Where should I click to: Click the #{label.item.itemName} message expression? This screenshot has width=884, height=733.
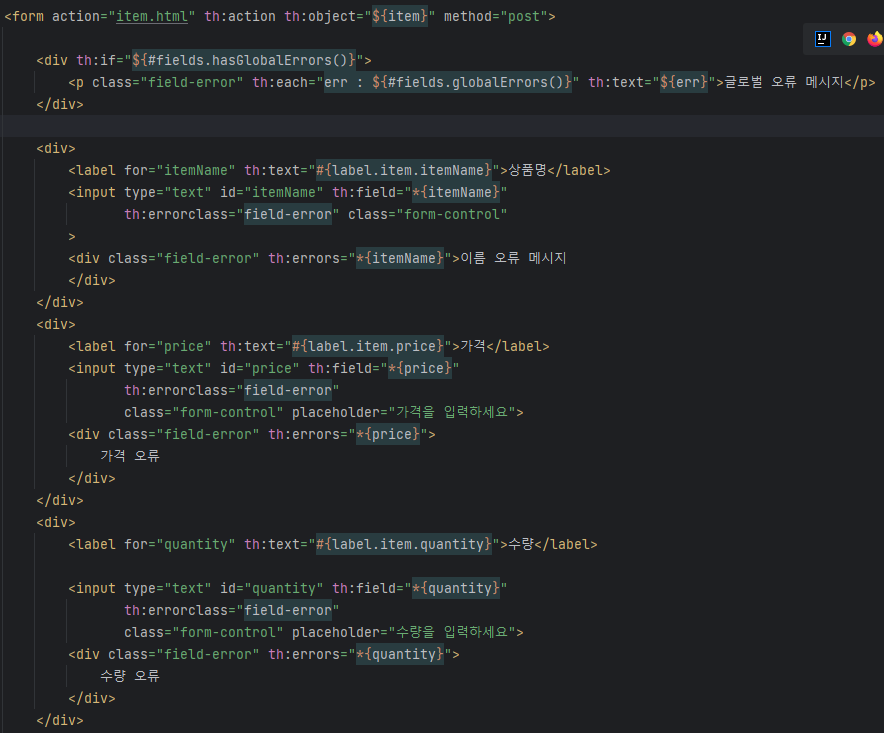click(404, 170)
